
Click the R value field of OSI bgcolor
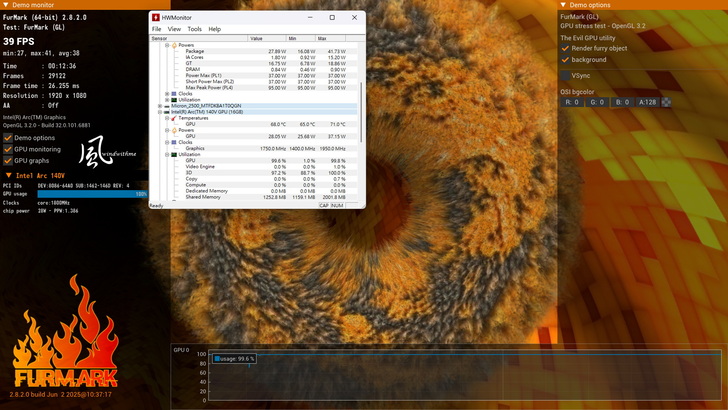point(571,102)
